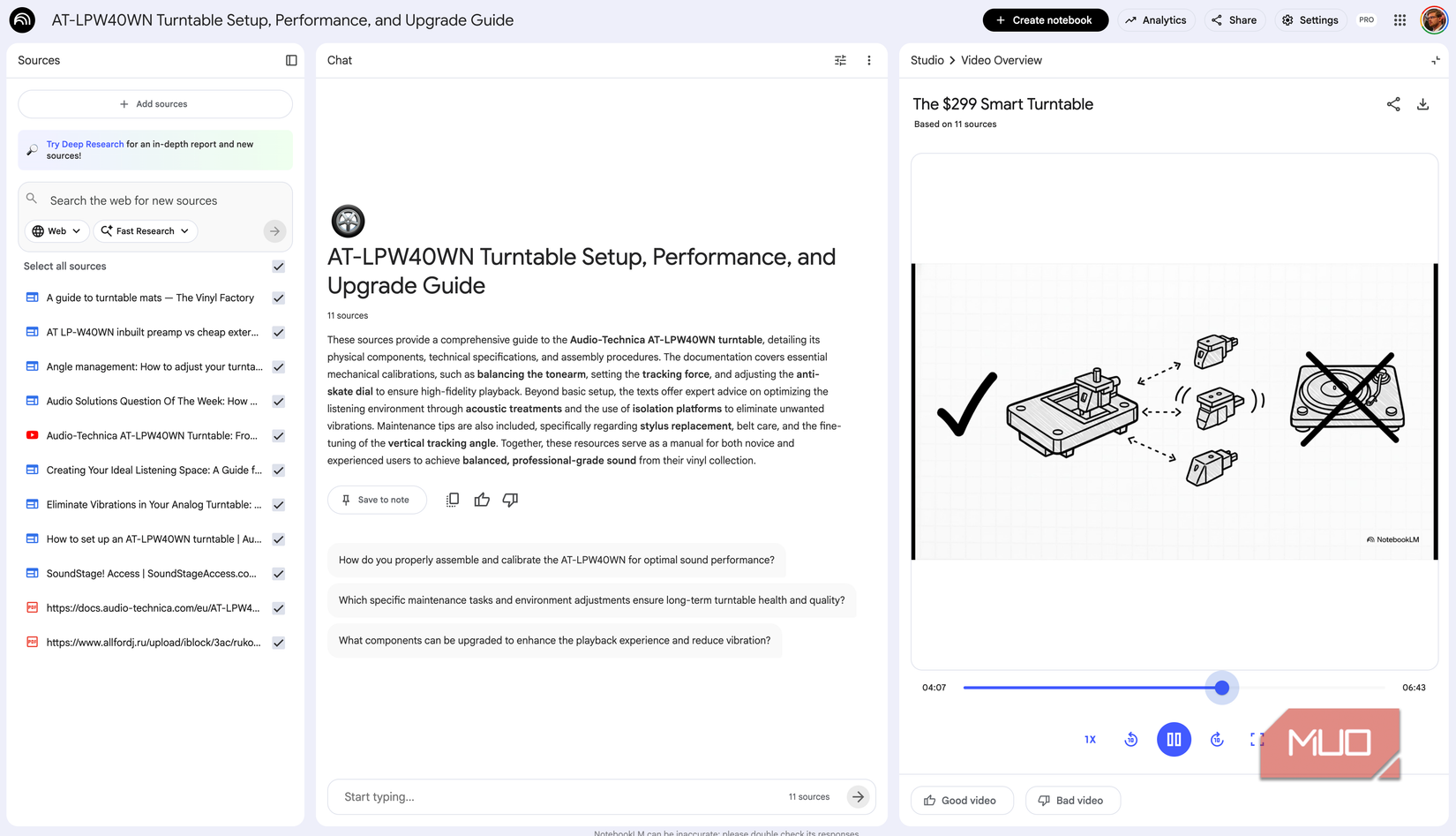
Task: Copy the summary text icon
Action: (453, 500)
